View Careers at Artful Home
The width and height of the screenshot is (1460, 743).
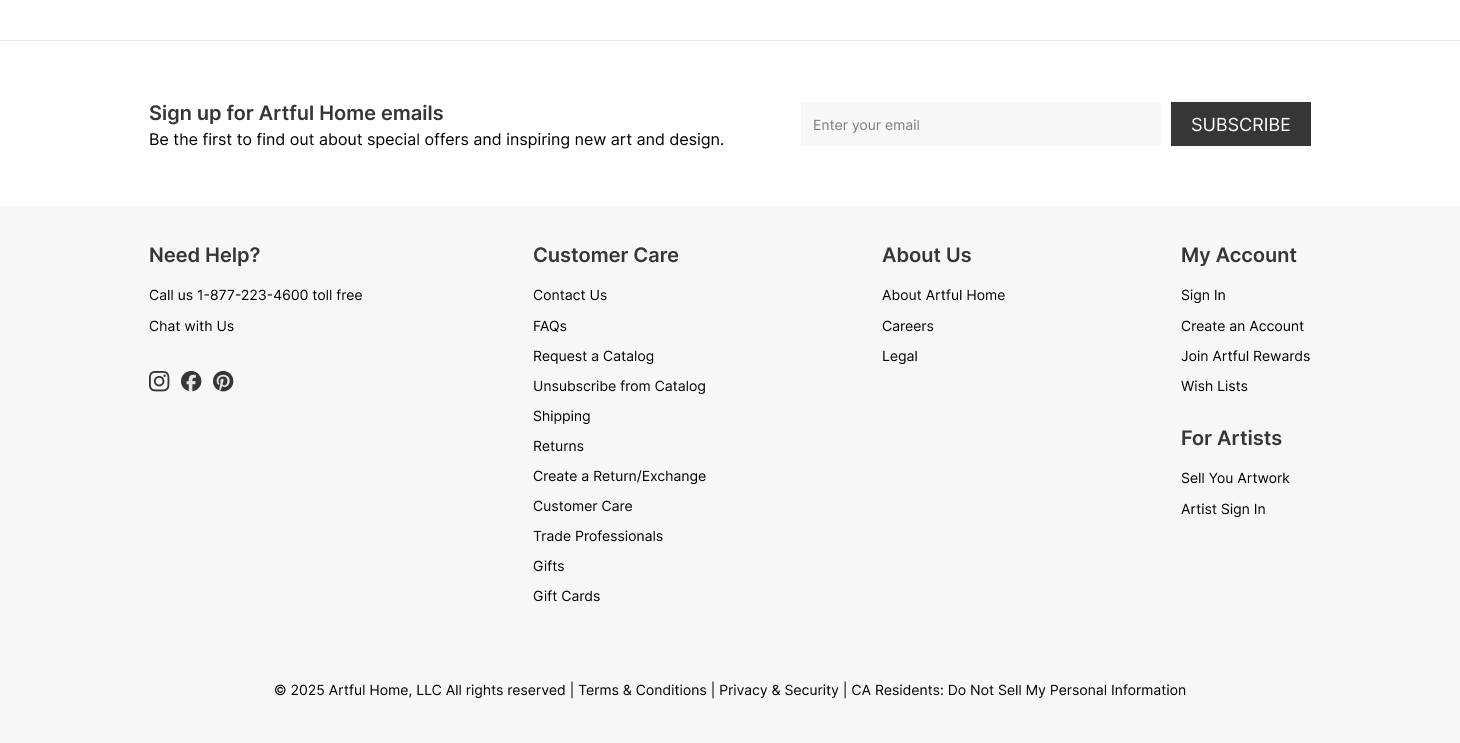(x=907, y=325)
